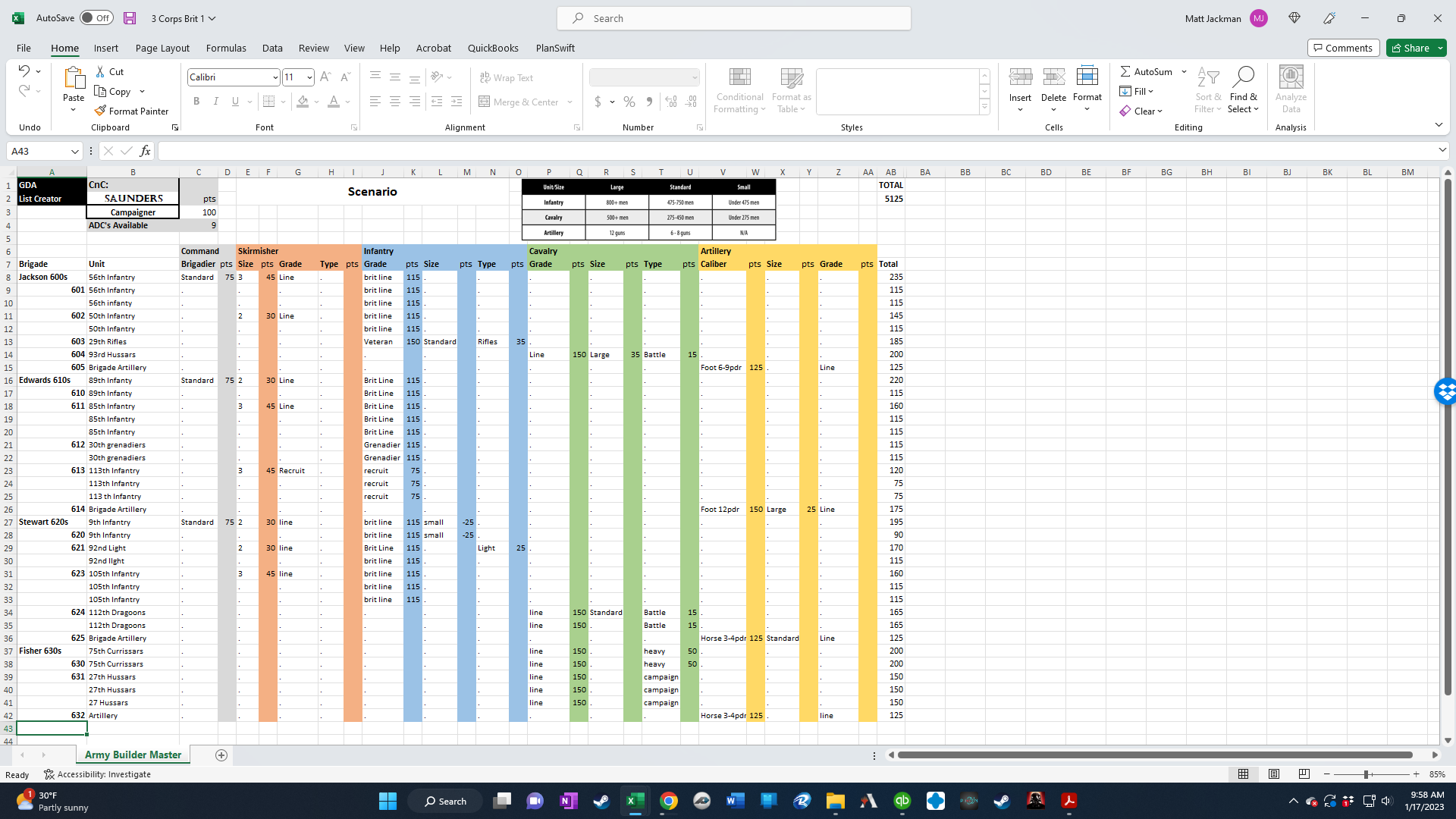Viewport: 1456px width, 819px height.
Task: Click the Comments button
Action: (1342, 48)
